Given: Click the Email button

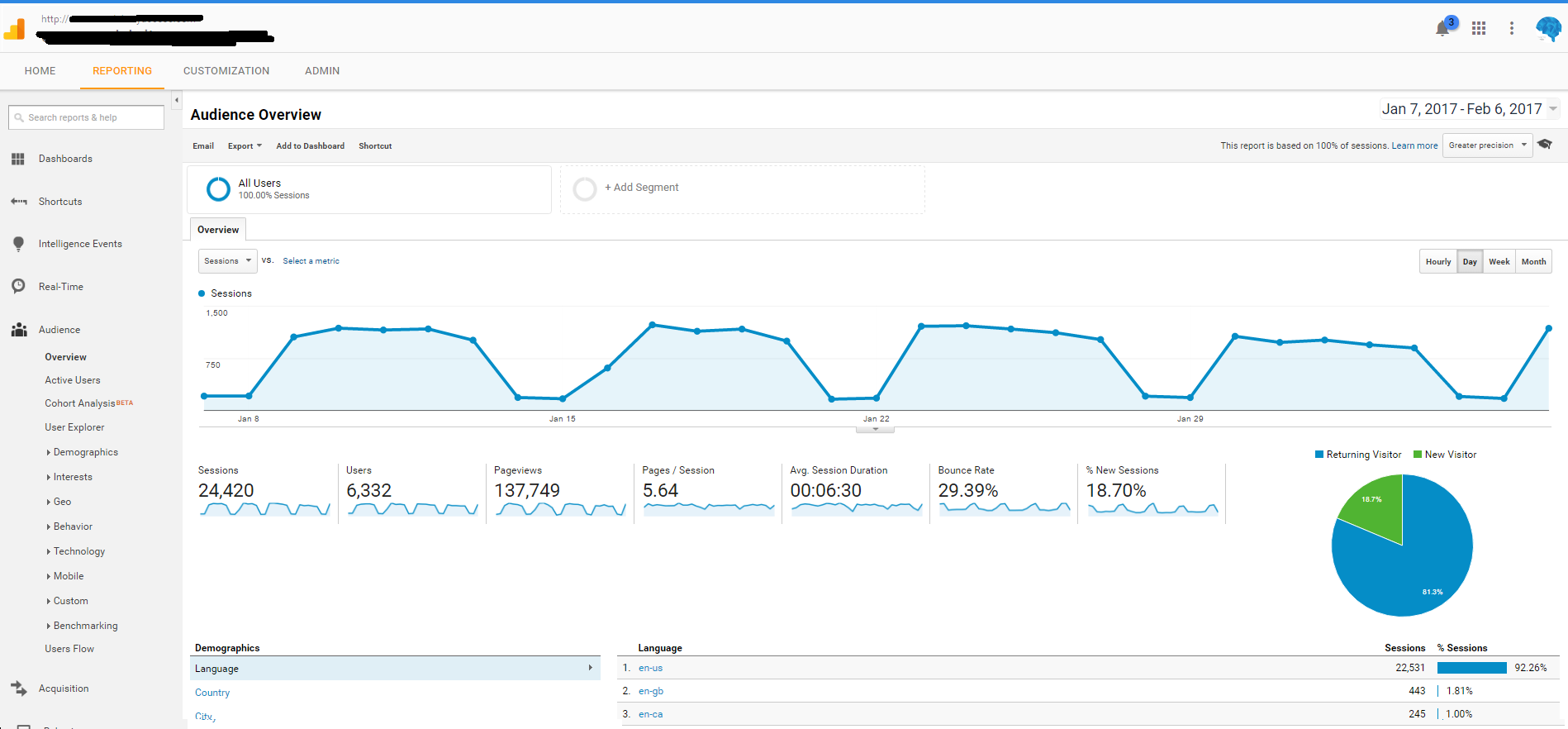Looking at the screenshot, I should pos(203,146).
